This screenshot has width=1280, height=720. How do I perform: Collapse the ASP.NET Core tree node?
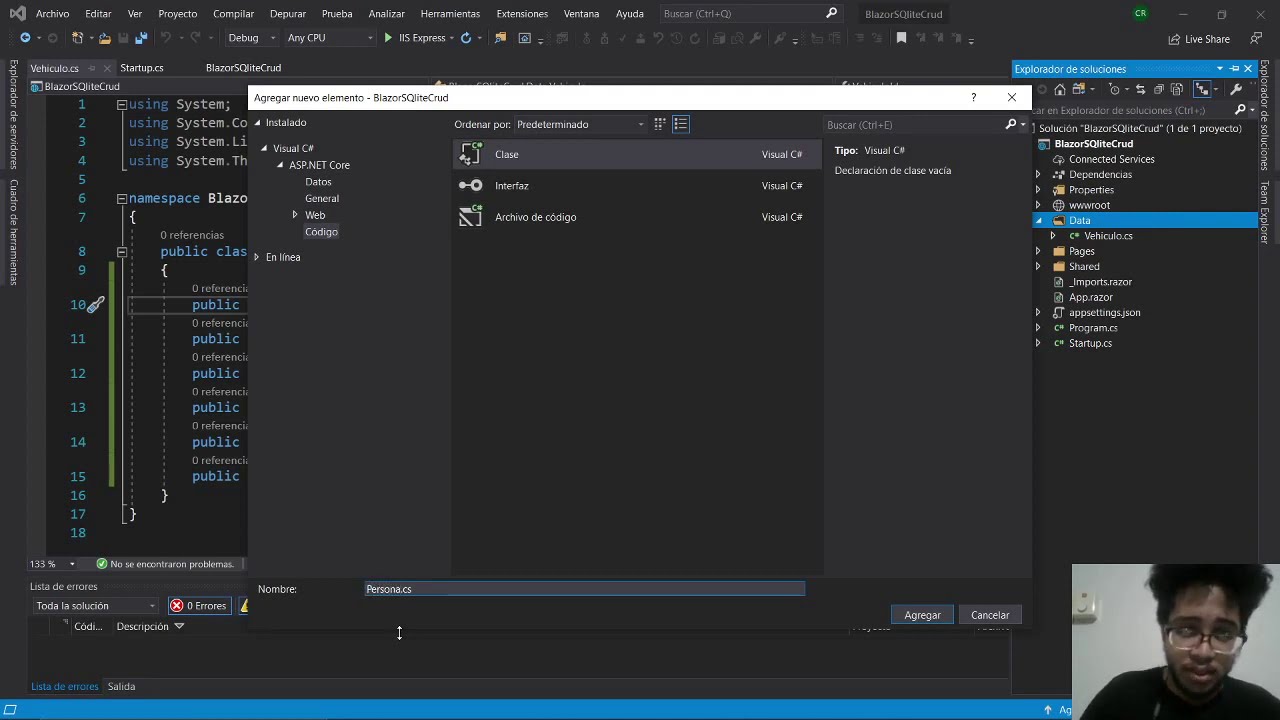[x=280, y=165]
